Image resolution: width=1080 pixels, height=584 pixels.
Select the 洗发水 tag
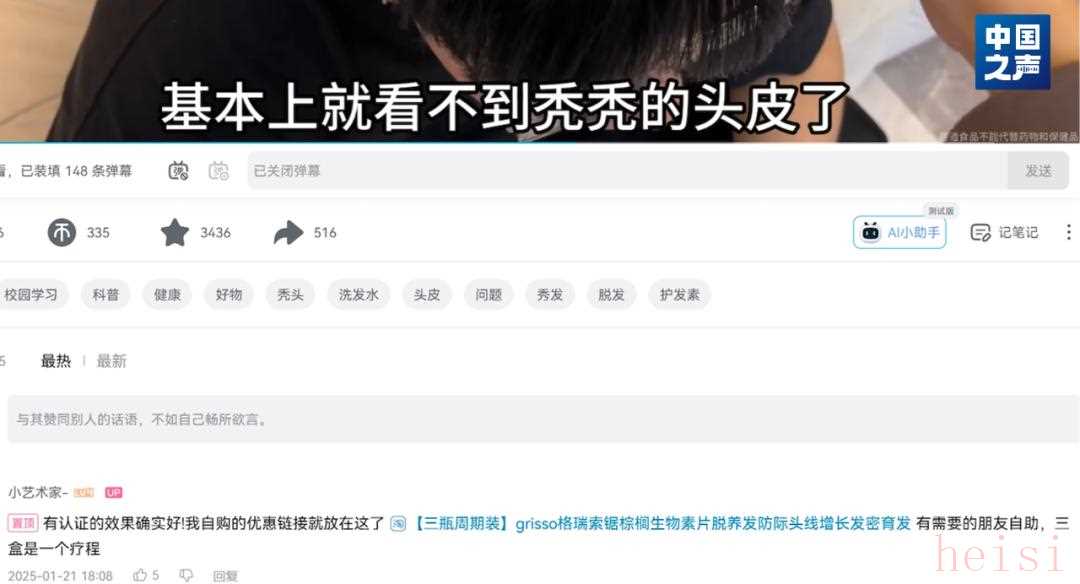tap(358, 295)
